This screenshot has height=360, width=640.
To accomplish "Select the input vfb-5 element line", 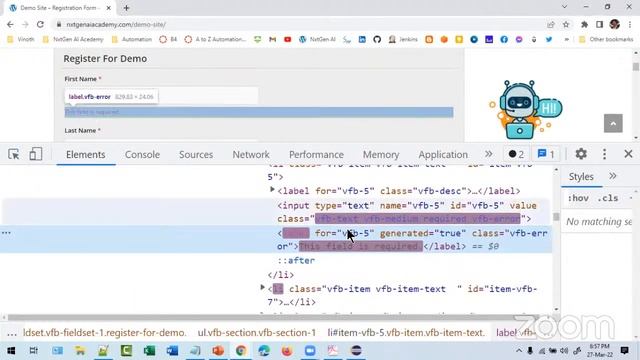I will 408,212.
